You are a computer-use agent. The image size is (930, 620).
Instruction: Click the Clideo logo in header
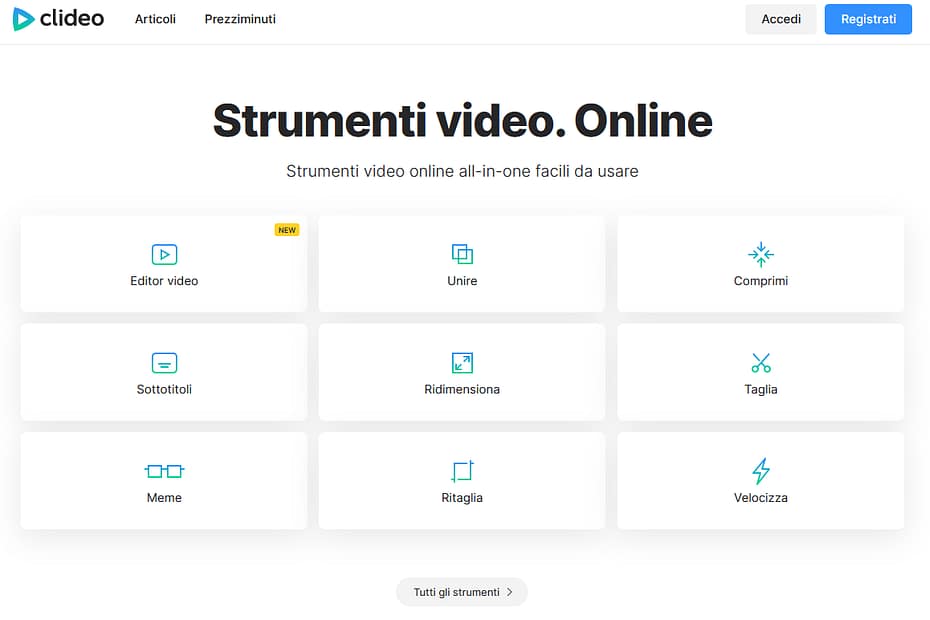pyautogui.click(x=58, y=19)
